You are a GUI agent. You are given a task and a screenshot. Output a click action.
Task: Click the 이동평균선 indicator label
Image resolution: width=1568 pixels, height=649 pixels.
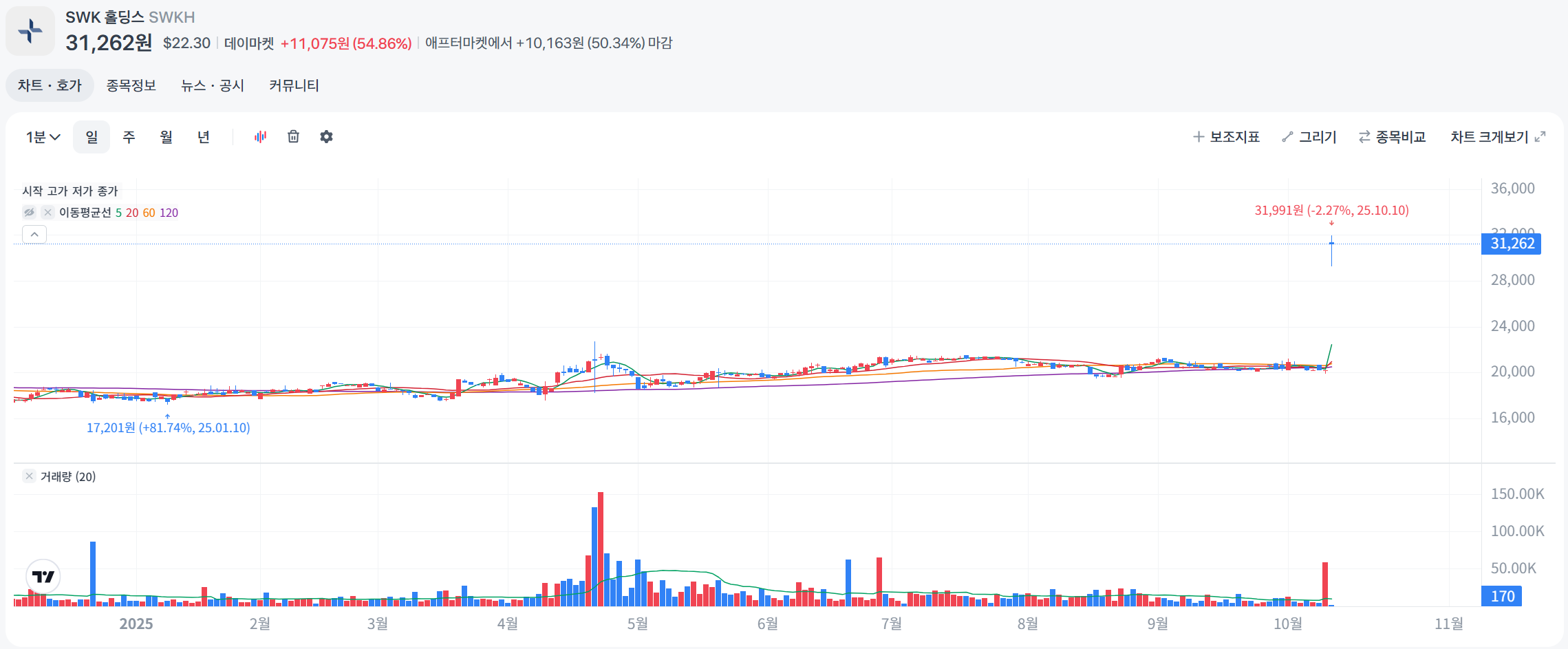[x=85, y=213]
